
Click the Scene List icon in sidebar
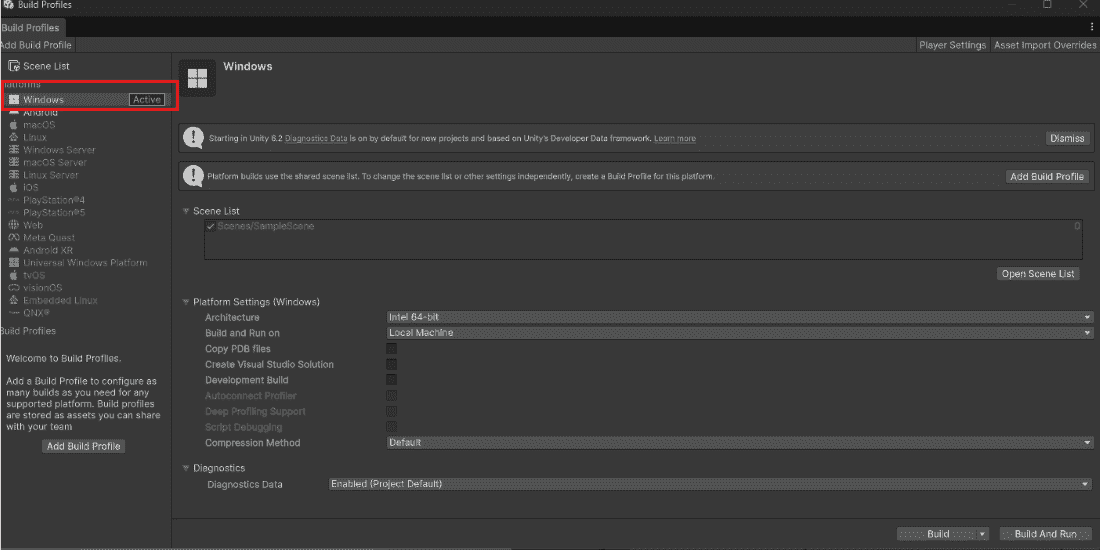(13, 66)
